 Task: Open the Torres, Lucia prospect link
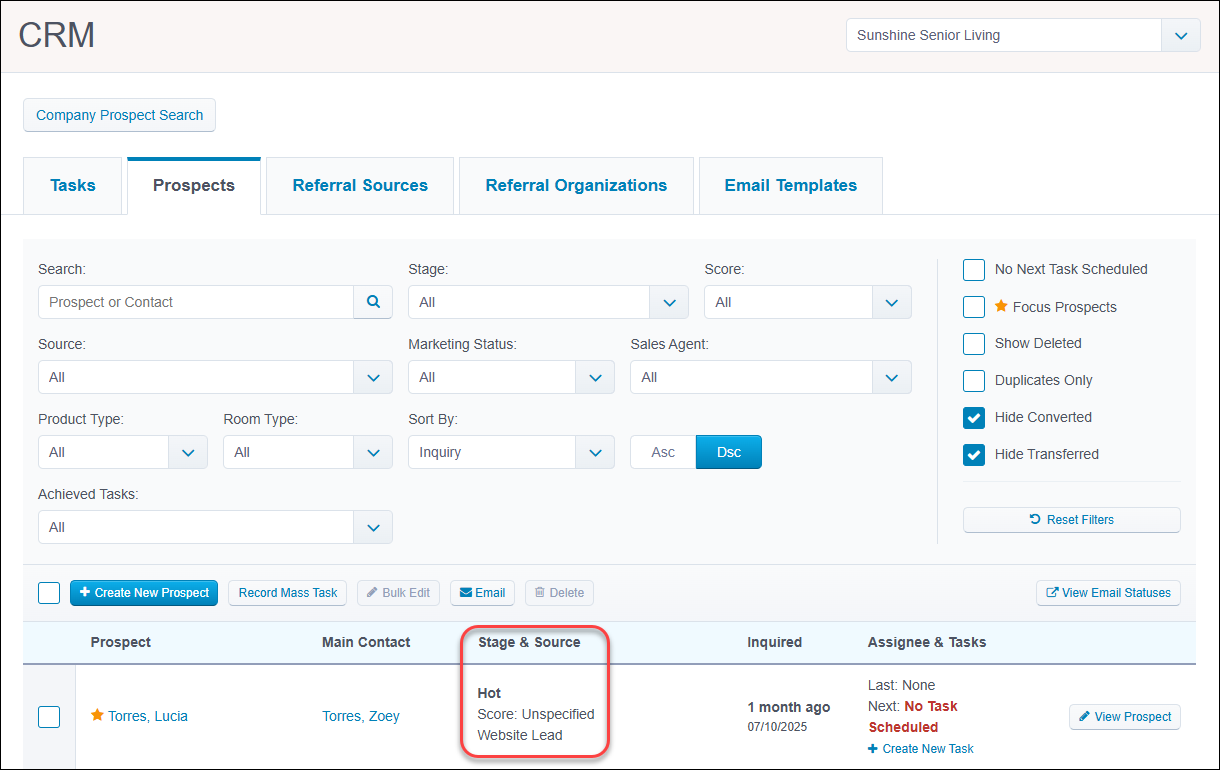point(148,716)
